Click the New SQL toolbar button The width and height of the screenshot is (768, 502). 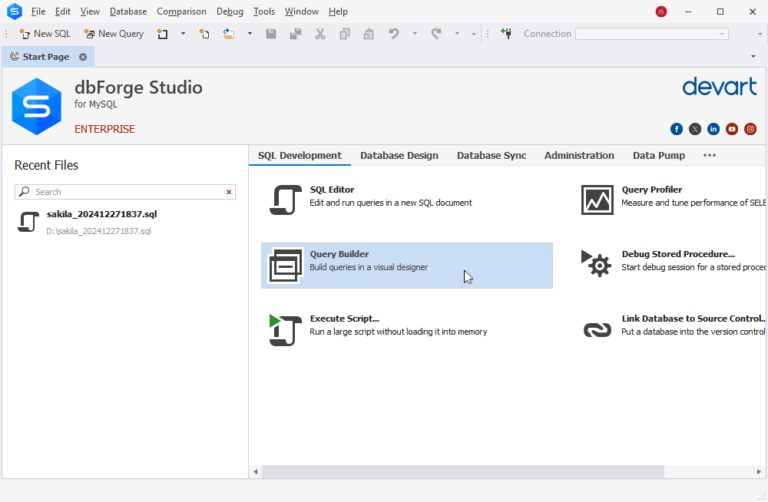pyautogui.click(x=45, y=34)
